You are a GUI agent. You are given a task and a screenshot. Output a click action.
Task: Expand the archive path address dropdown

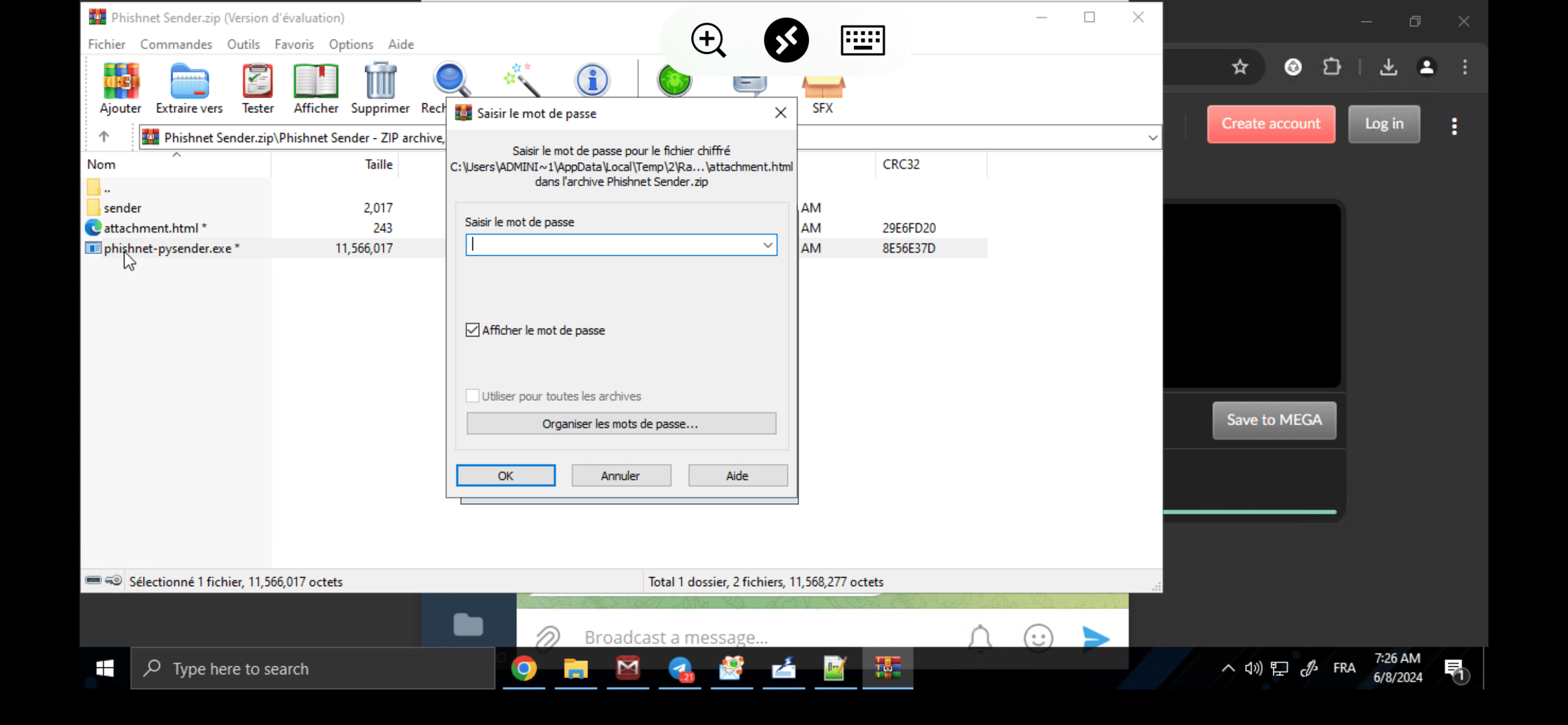point(1152,138)
